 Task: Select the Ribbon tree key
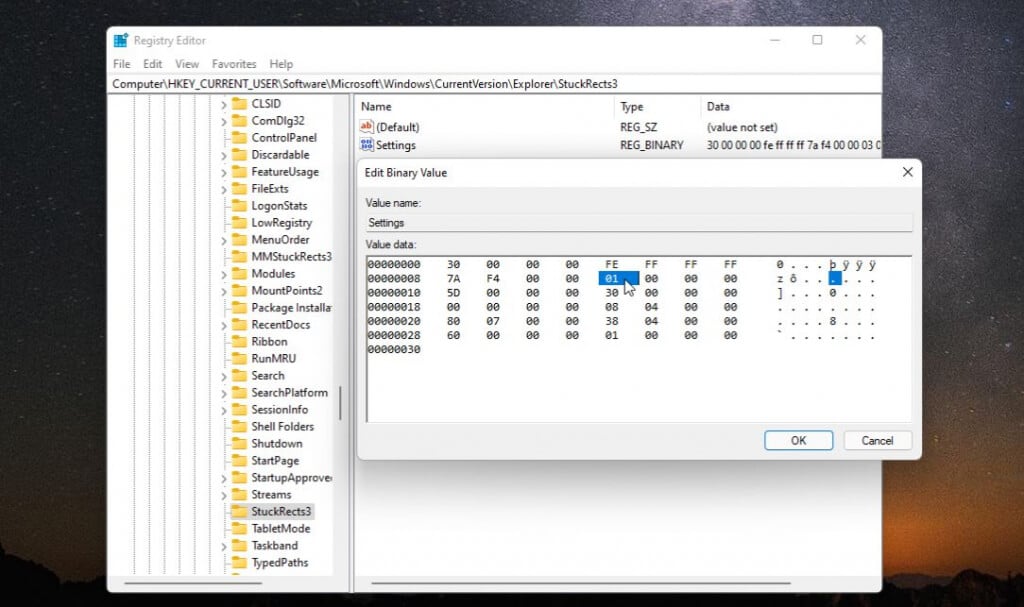(x=269, y=341)
